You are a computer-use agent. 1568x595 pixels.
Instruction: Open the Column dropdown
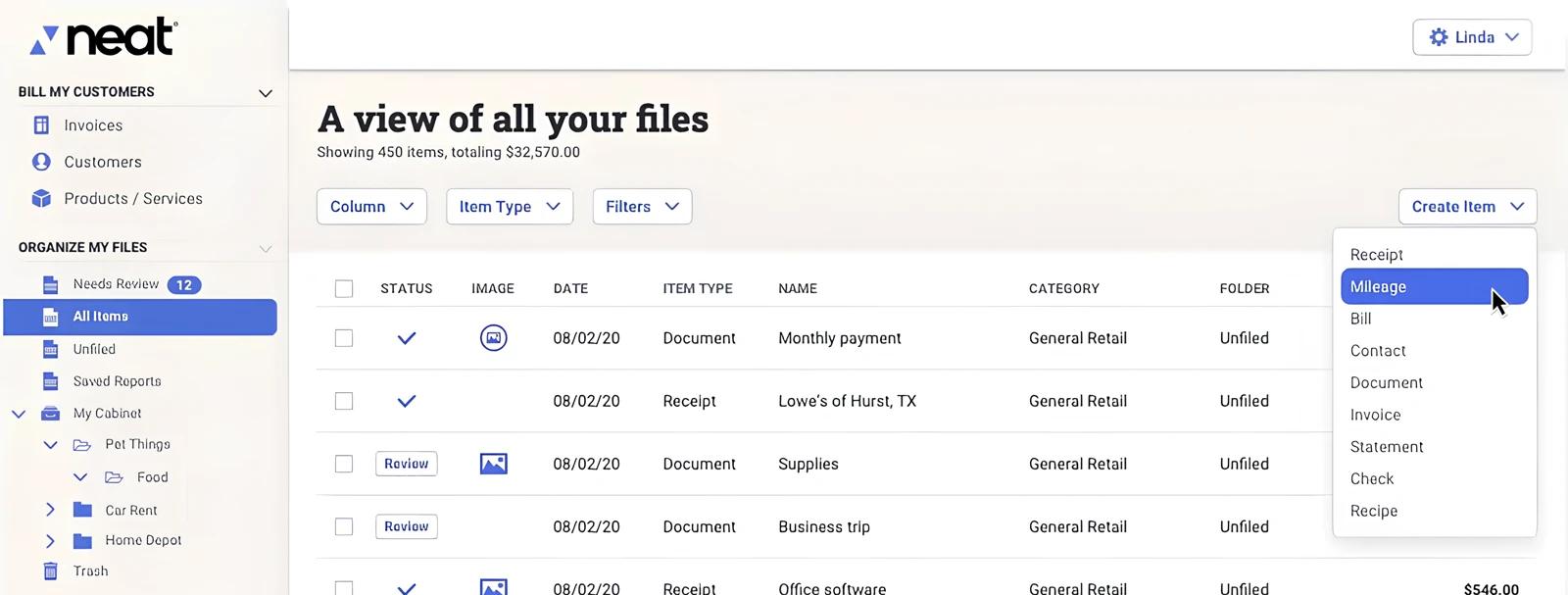pos(371,207)
